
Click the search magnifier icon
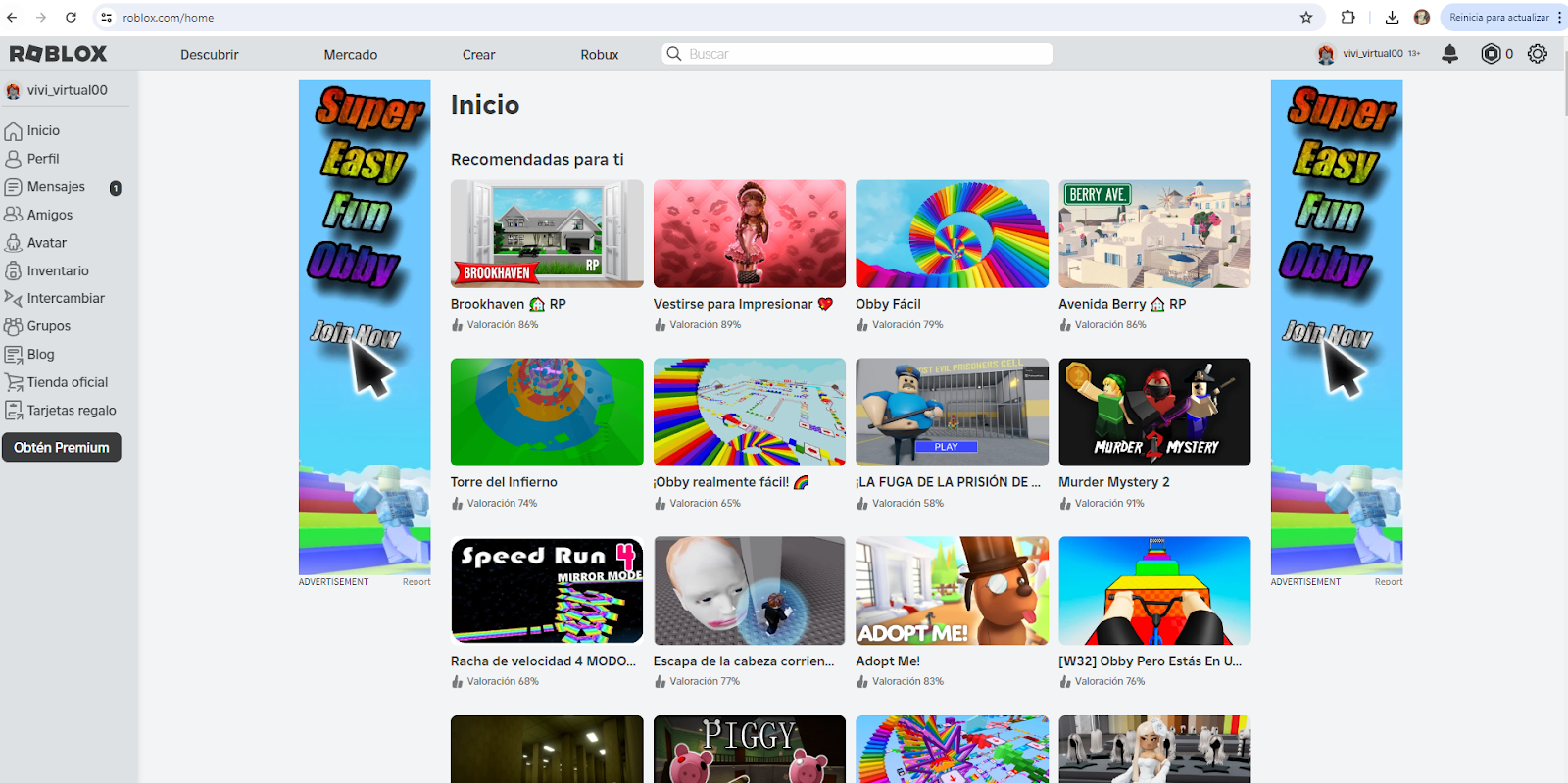point(674,54)
